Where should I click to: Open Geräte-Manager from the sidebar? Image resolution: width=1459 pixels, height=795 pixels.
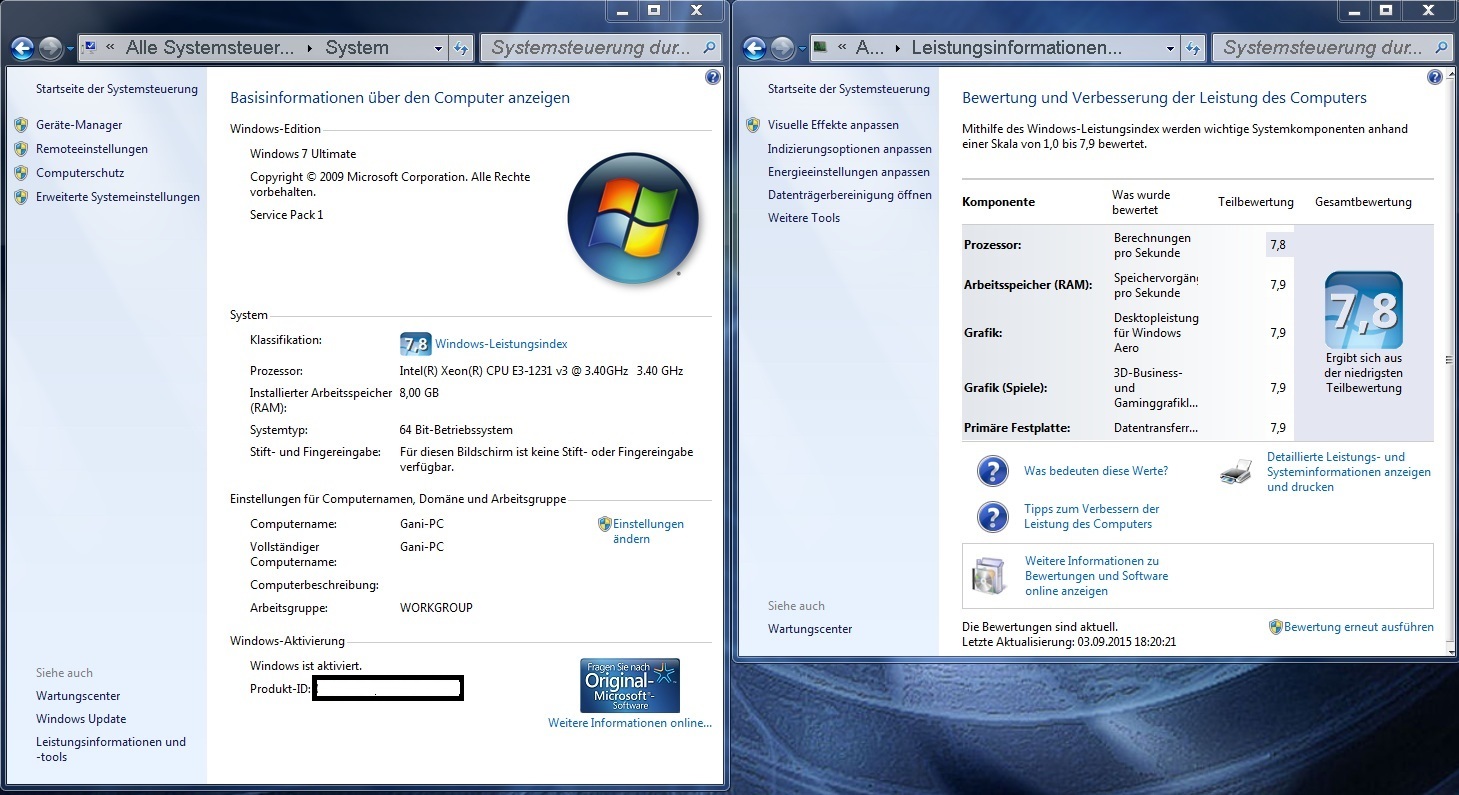click(x=79, y=125)
